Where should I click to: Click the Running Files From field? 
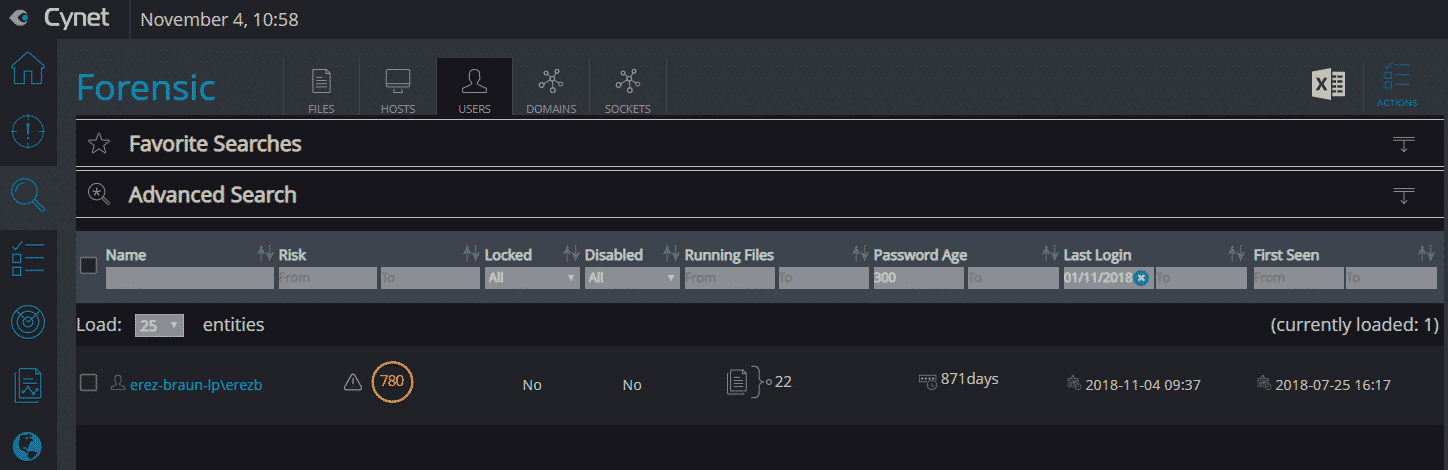(x=729, y=278)
